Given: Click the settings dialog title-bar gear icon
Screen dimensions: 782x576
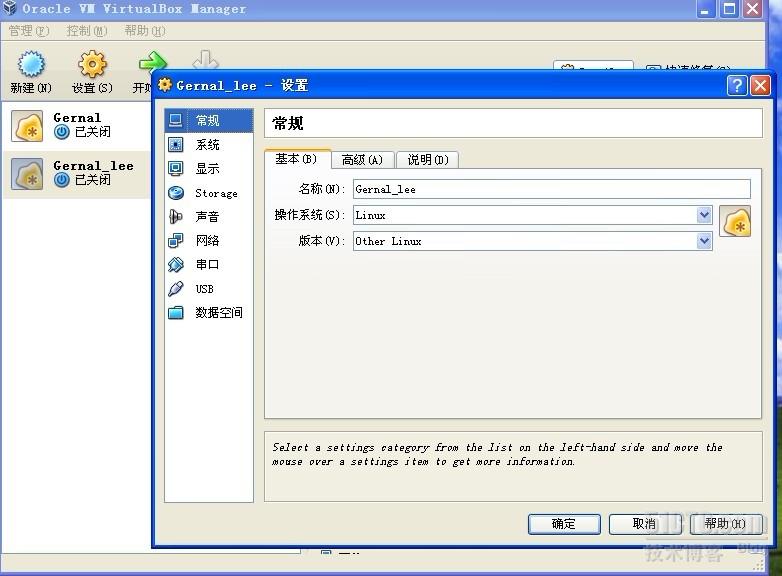Looking at the screenshot, I should pyautogui.click(x=165, y=85).
